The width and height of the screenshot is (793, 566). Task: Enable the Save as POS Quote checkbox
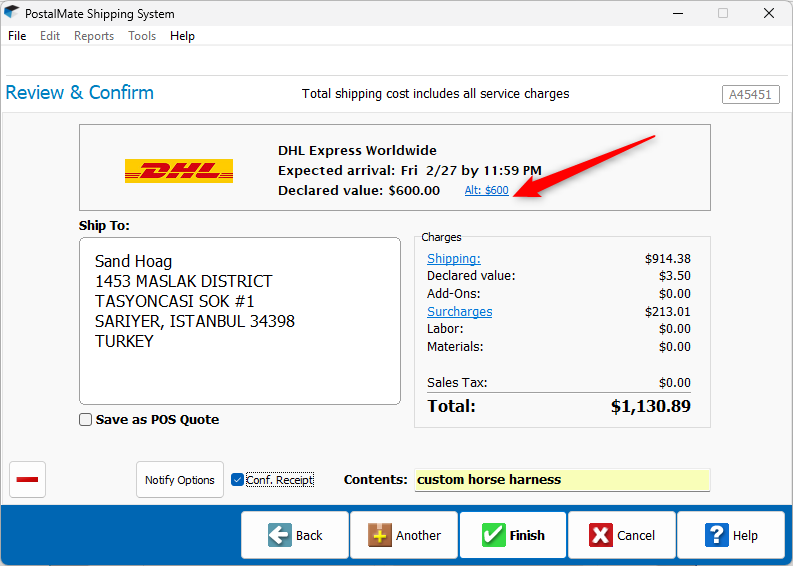click(86, 420)
